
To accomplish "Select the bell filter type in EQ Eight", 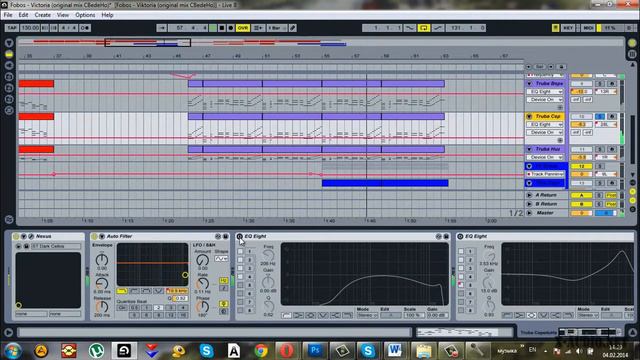I will 311,316.
